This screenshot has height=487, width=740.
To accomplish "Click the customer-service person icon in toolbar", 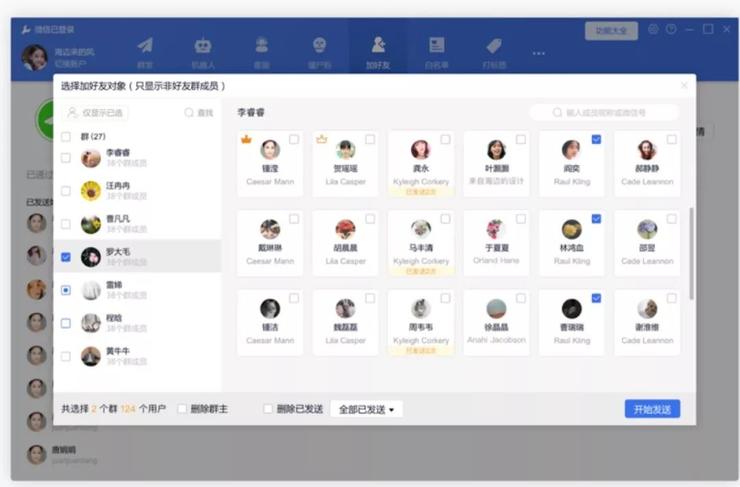I will pyautogui.click(x=261, y=45).
